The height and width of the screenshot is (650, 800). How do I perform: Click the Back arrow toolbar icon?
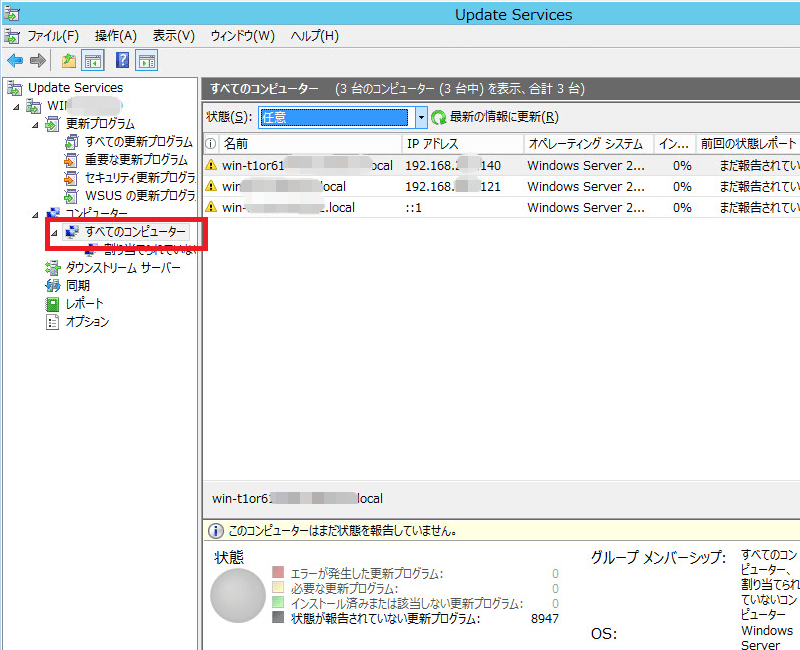click(x=15, y=61)
